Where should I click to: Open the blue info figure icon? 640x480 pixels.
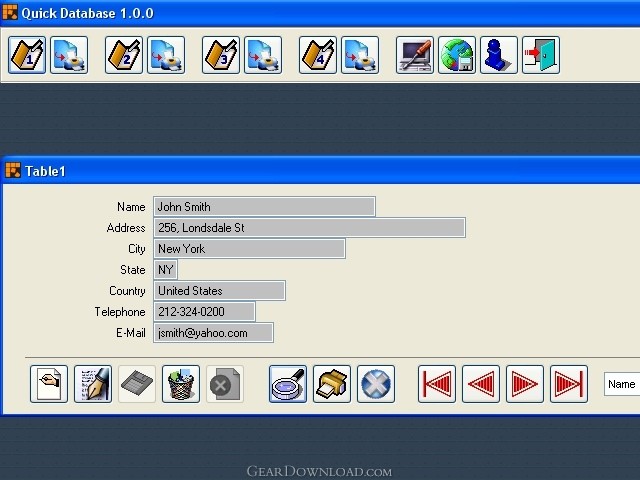[499, 55]
